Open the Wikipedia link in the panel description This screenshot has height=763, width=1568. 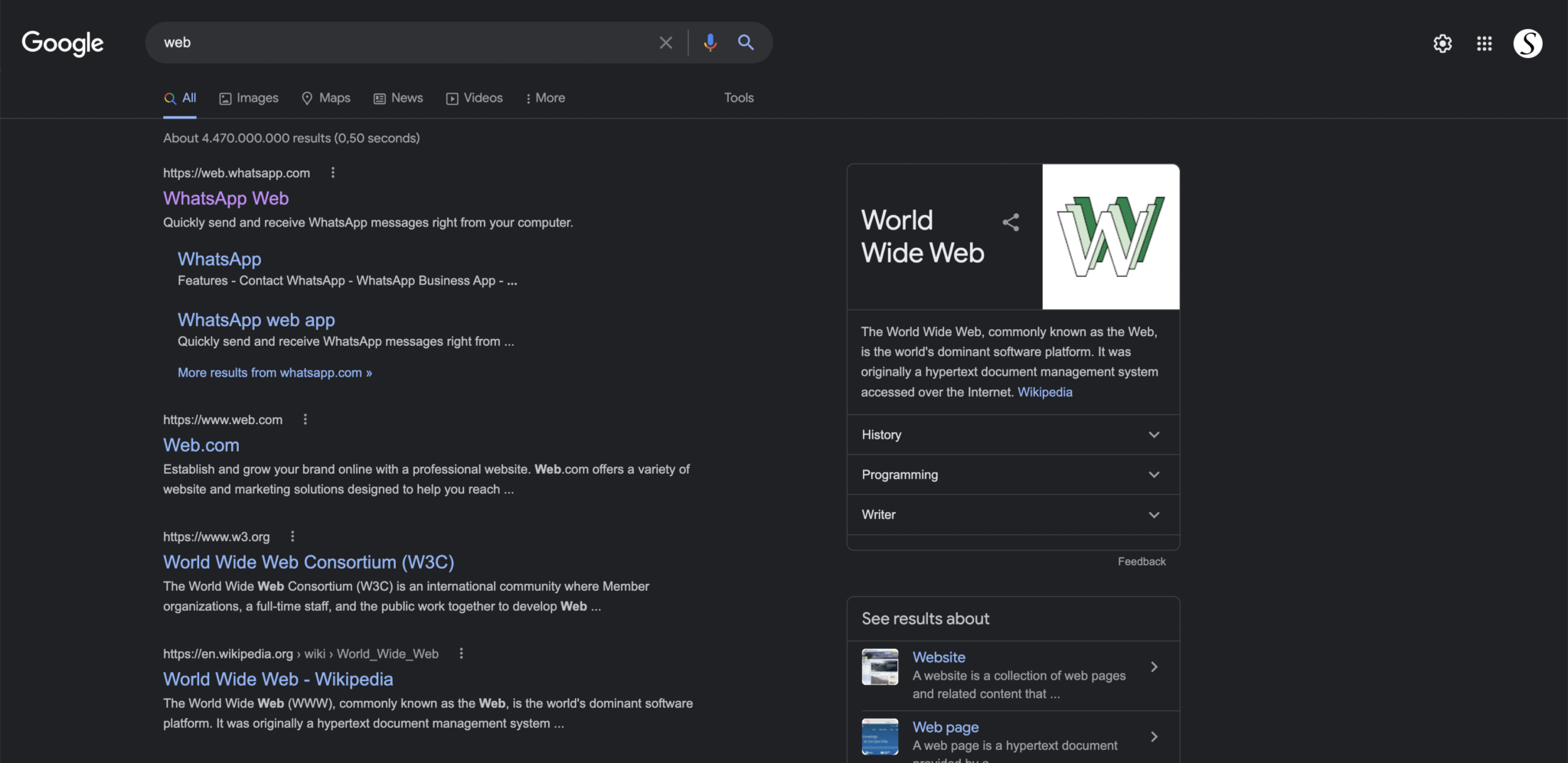(x=1044, y=392)
